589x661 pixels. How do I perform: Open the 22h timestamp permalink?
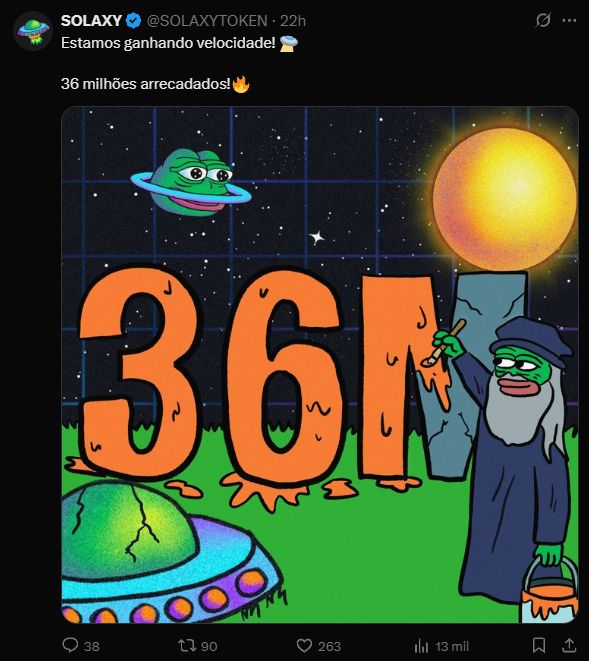(293, 21)
